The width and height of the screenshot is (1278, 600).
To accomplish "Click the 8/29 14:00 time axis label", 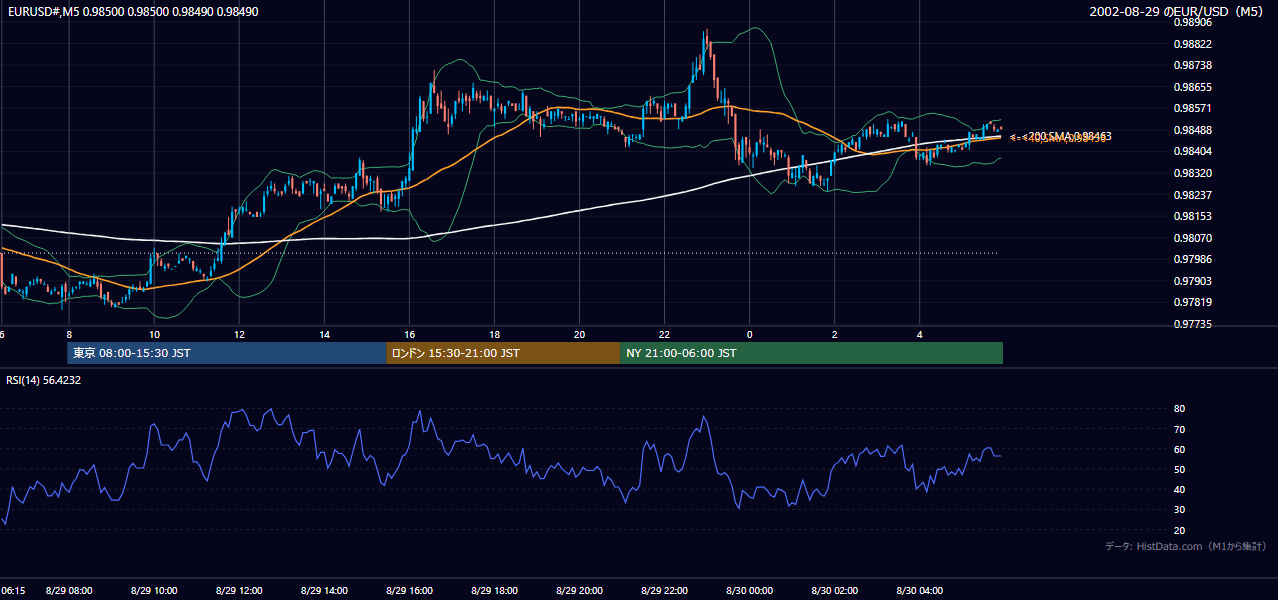I will pyautogui.click(x=324, y=591).
